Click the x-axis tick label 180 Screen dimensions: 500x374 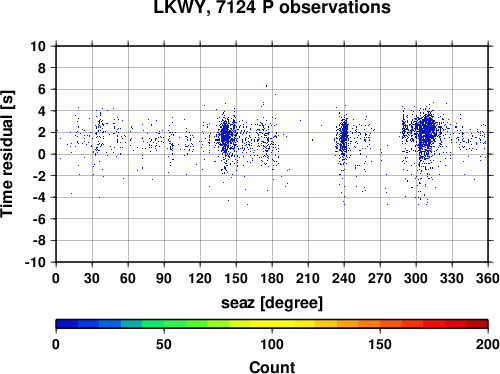[x=272, y=278]
